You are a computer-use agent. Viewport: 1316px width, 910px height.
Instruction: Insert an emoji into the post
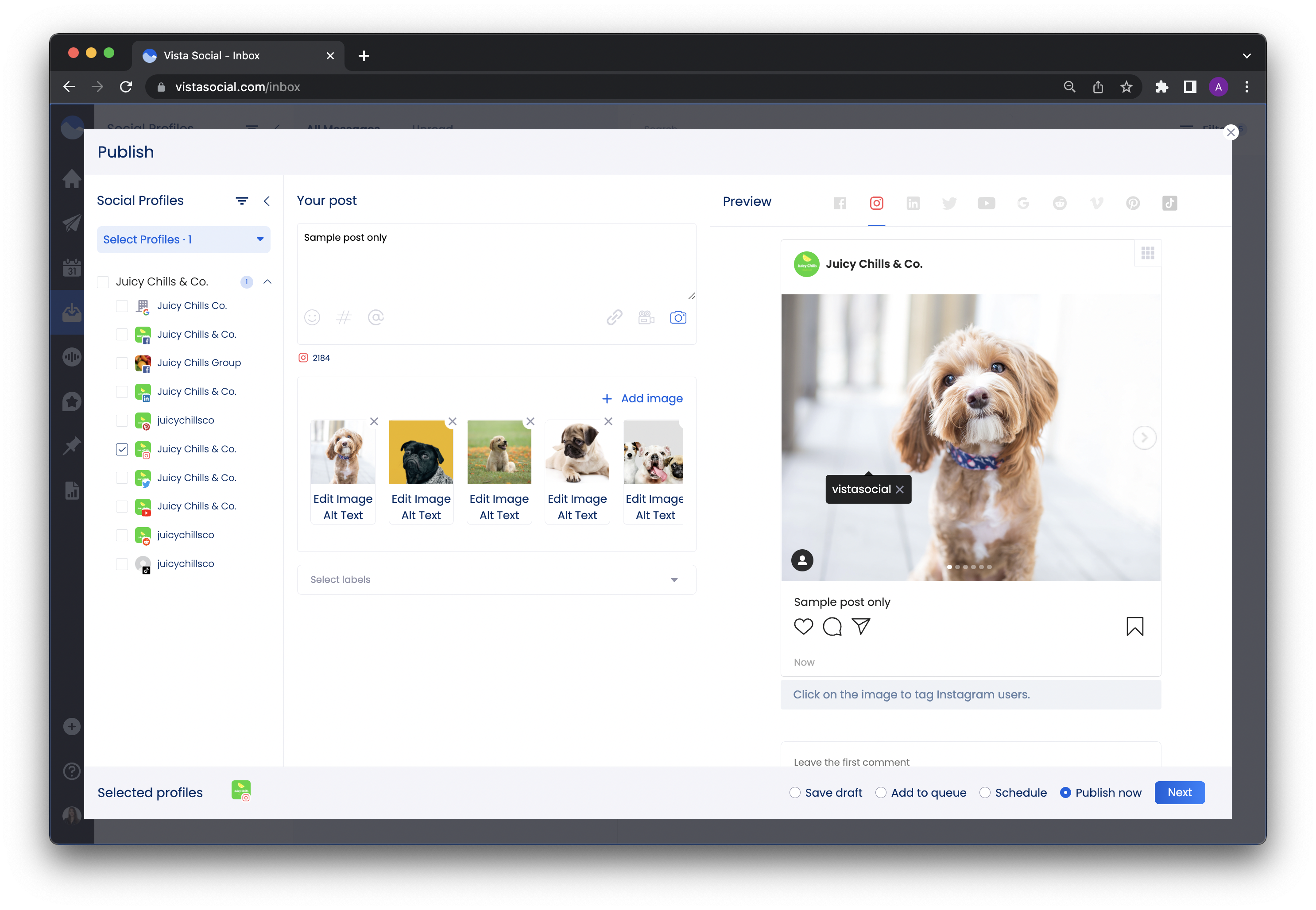(x=312, y=318)
